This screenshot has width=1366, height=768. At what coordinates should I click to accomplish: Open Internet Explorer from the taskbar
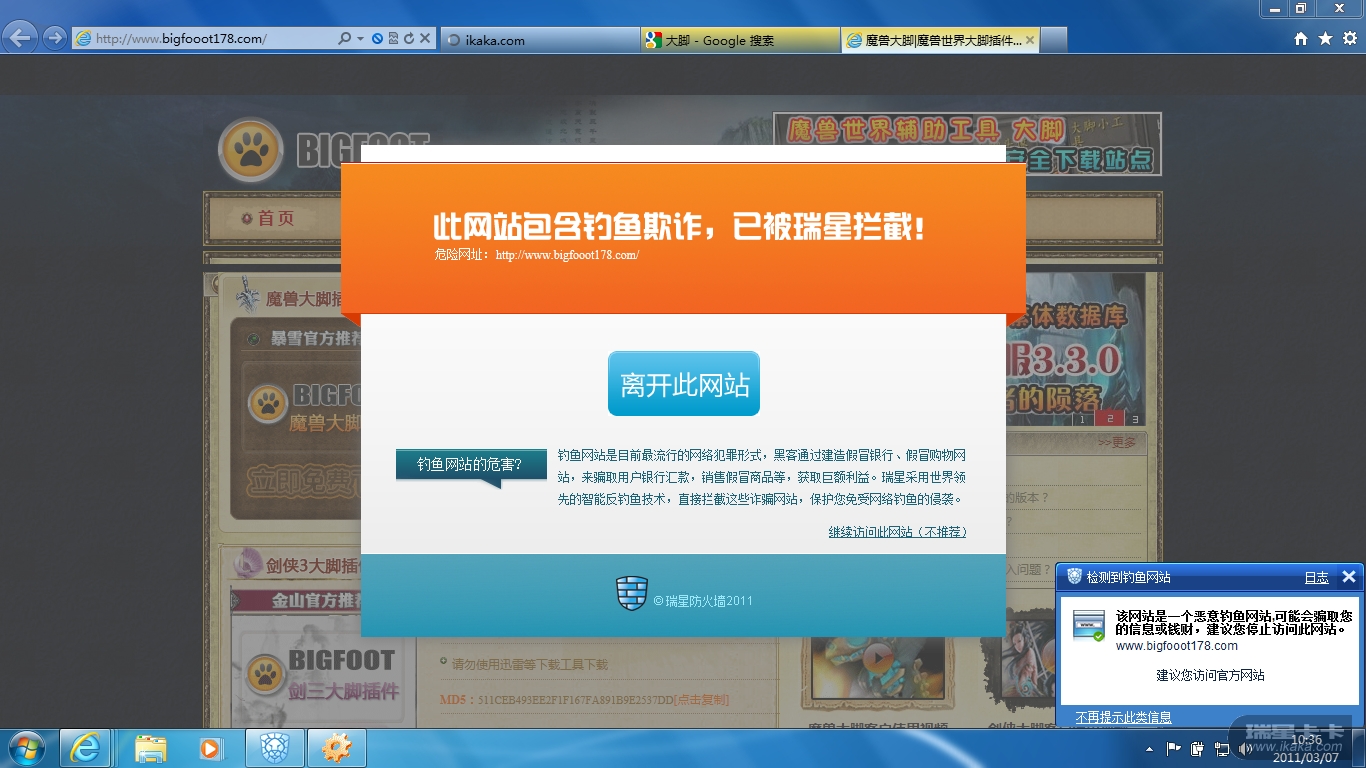85,748
